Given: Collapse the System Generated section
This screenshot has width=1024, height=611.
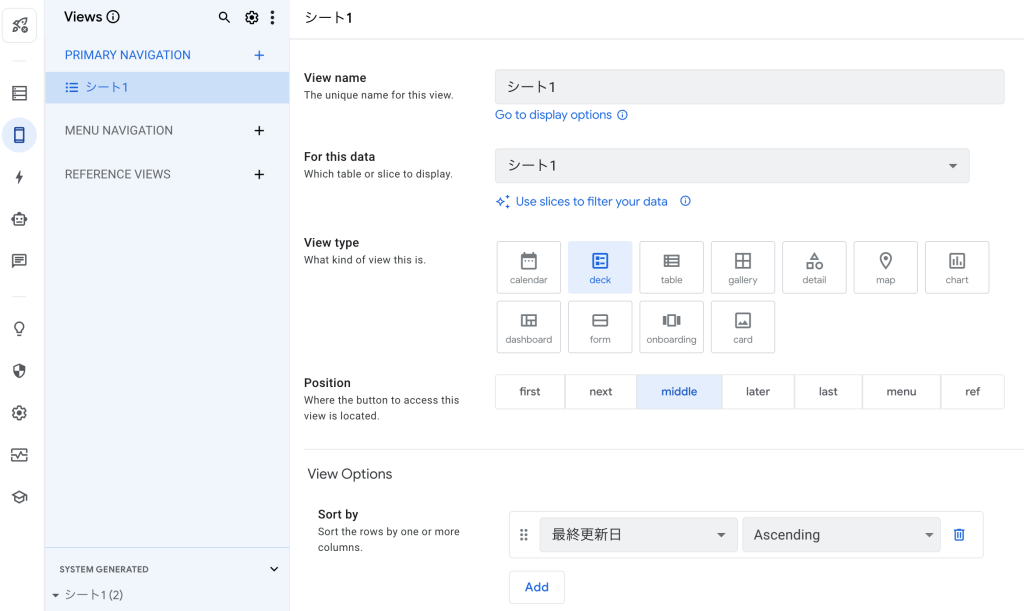Looking at the screenshot, I should [274, 569].
